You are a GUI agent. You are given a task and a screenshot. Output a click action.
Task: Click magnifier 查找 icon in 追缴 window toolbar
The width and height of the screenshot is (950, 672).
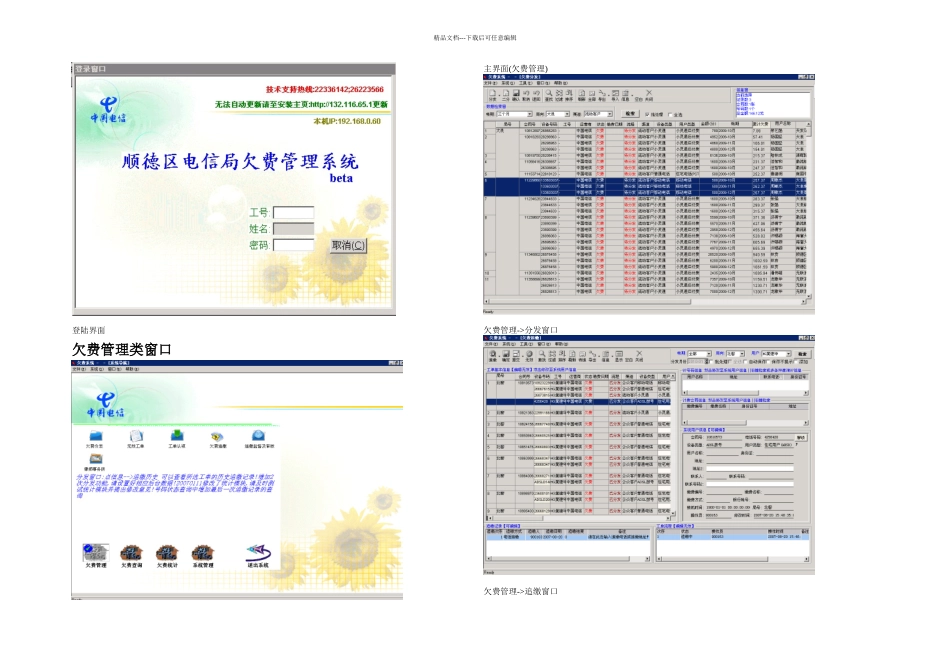point(542,356)
